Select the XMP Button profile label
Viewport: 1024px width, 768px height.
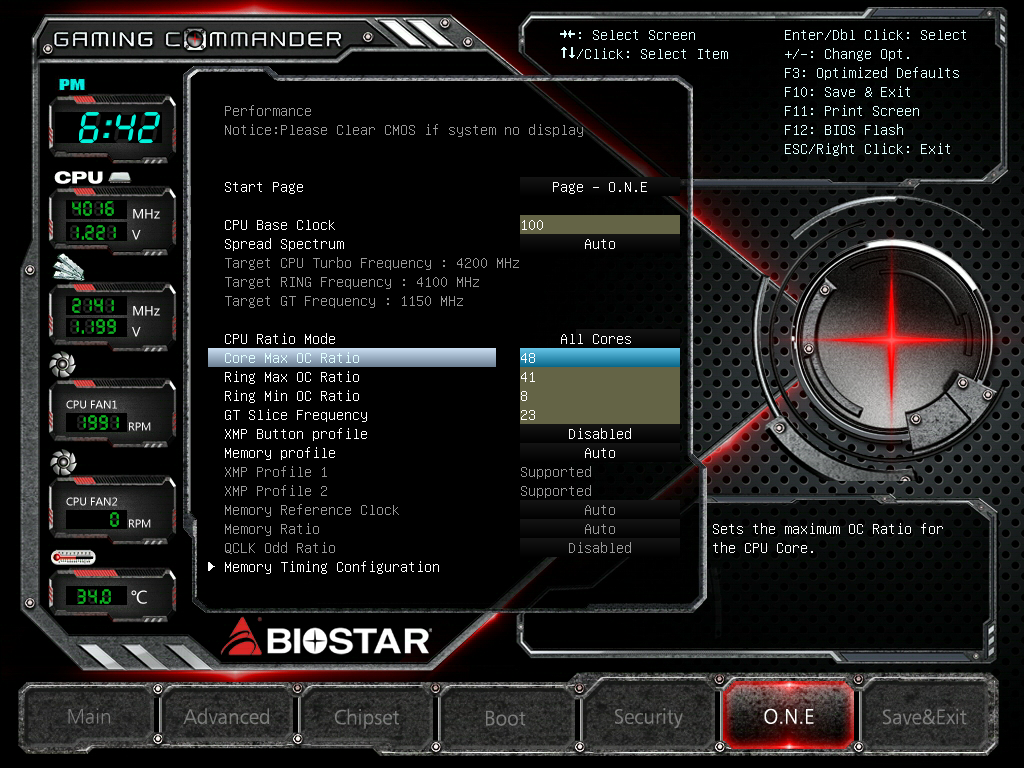[x=296, y=434]
